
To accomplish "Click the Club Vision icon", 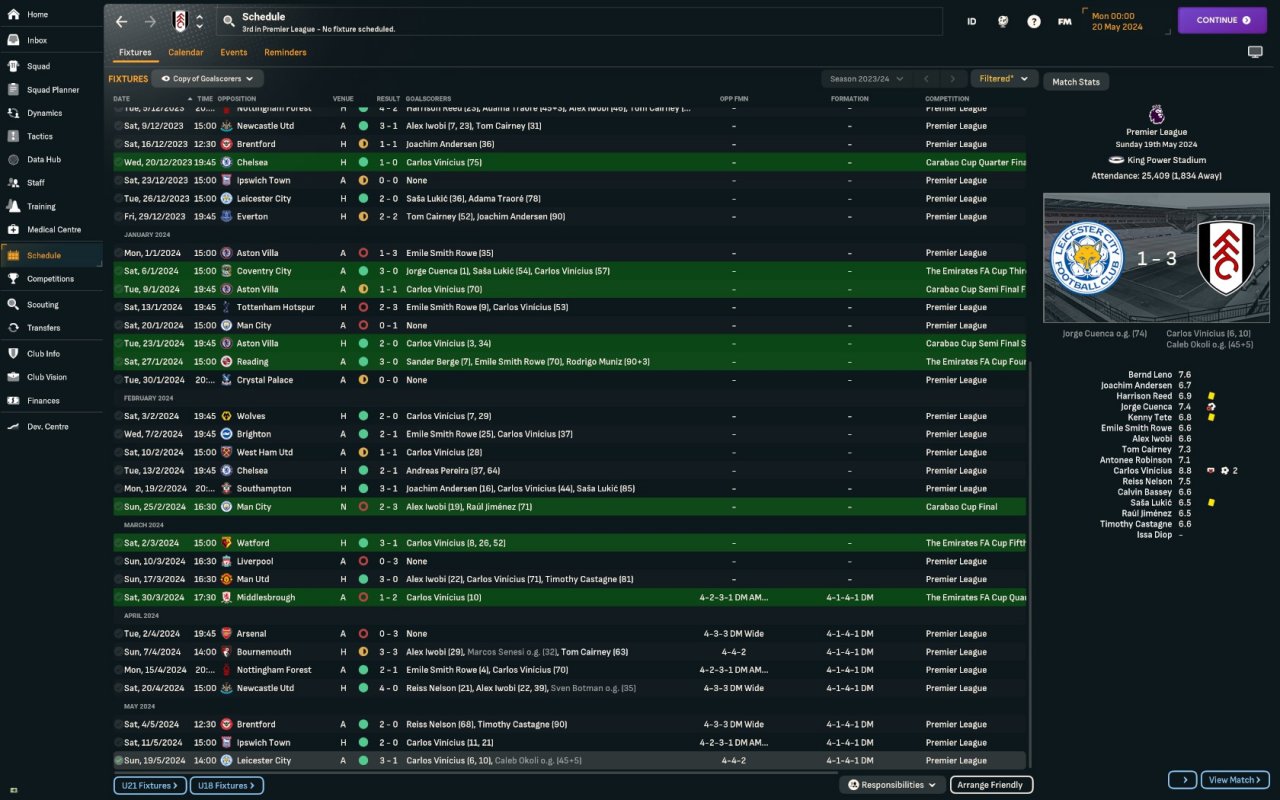I will [x=13, y=377].
